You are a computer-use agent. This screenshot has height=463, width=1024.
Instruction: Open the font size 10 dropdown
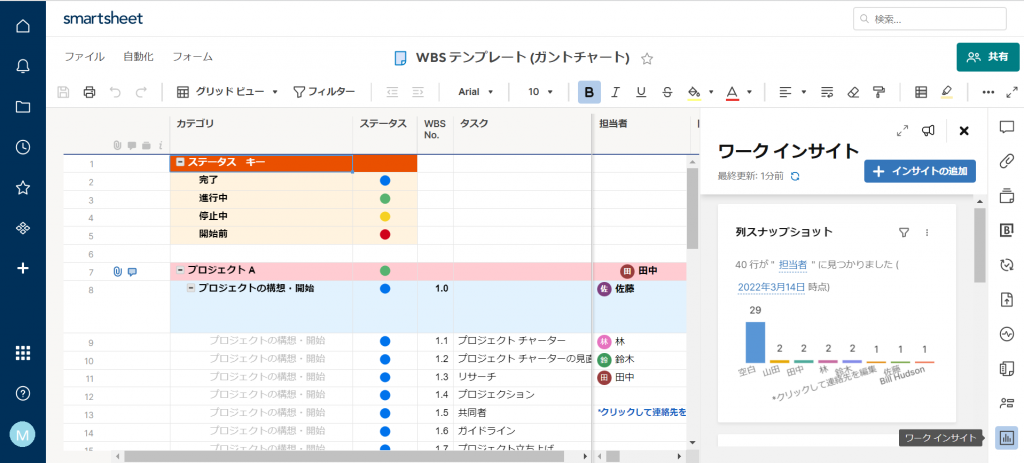[541, 92]
